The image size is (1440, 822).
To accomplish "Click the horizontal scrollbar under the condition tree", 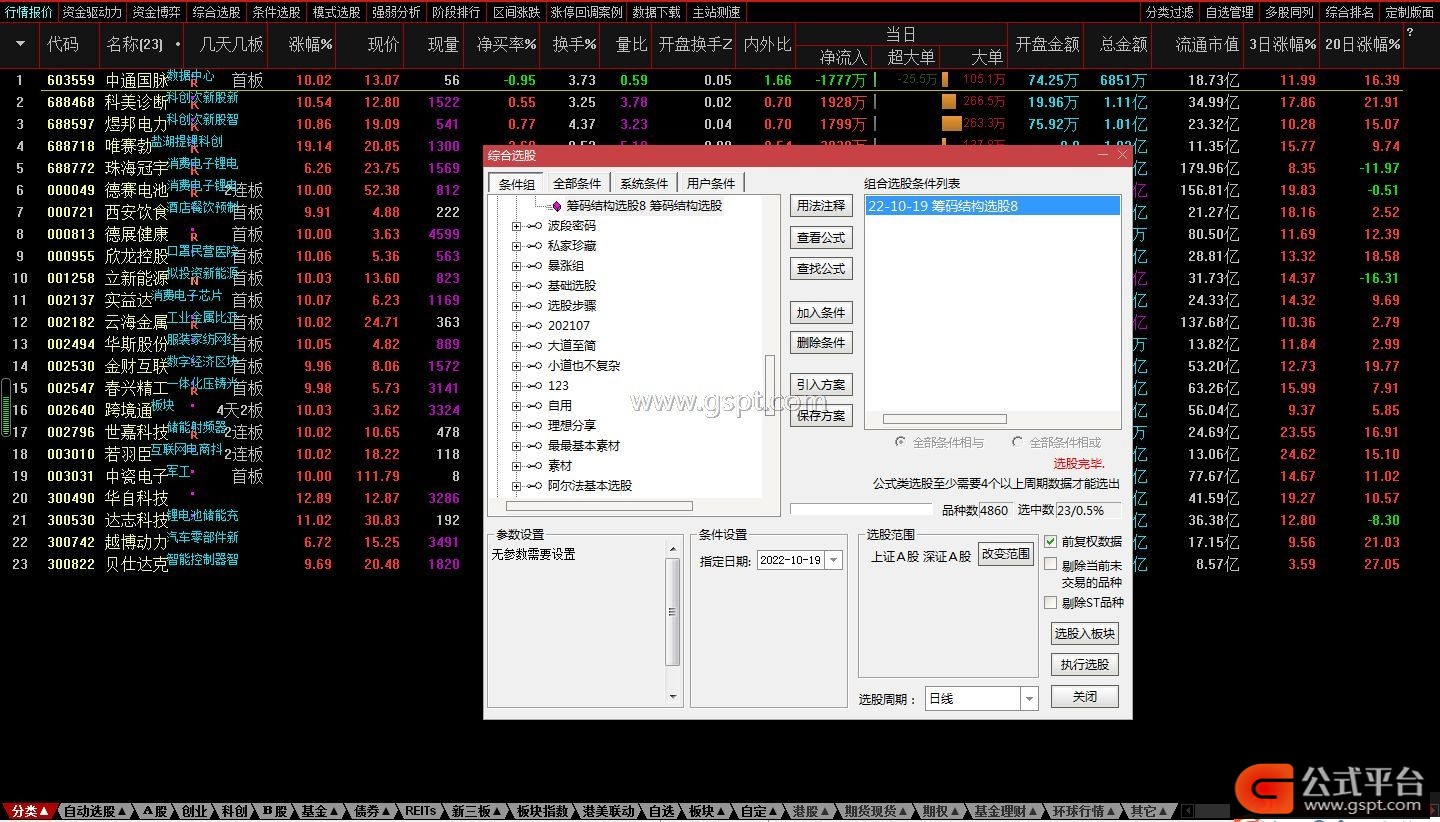I will click(x=599, y=506).
